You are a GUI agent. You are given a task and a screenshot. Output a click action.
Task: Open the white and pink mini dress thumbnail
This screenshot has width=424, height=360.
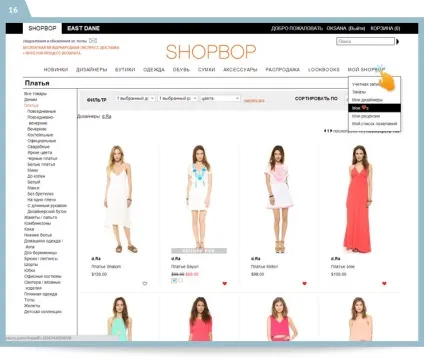coord(279,199)
